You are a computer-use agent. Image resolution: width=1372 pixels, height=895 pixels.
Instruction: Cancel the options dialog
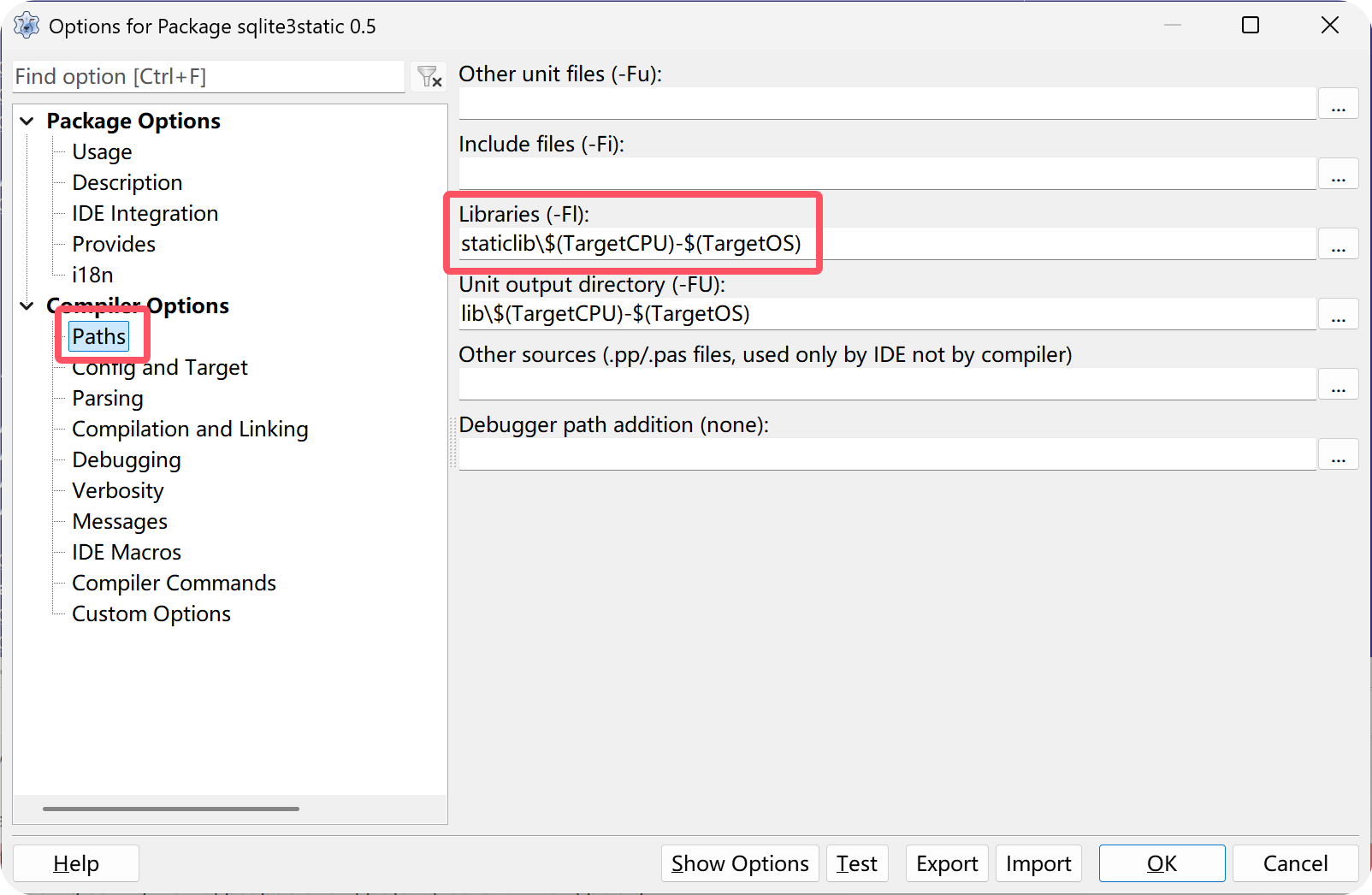click(1296, 863)
